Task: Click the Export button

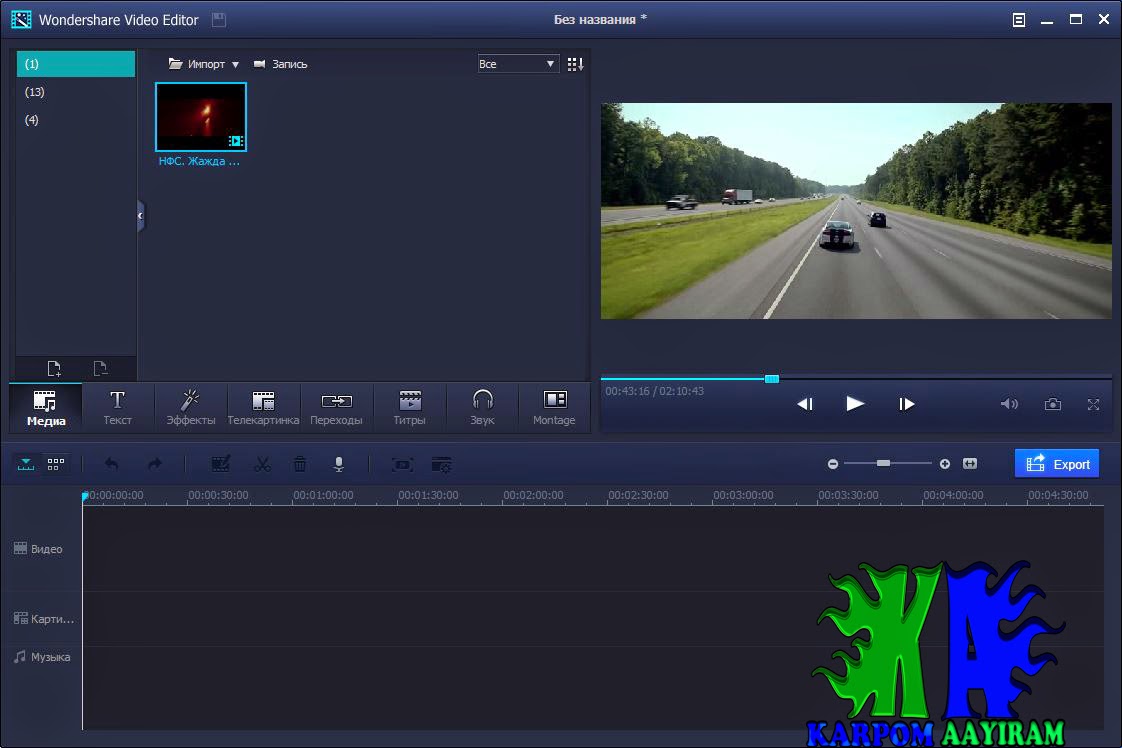Action: click(x=1057, y=463)
